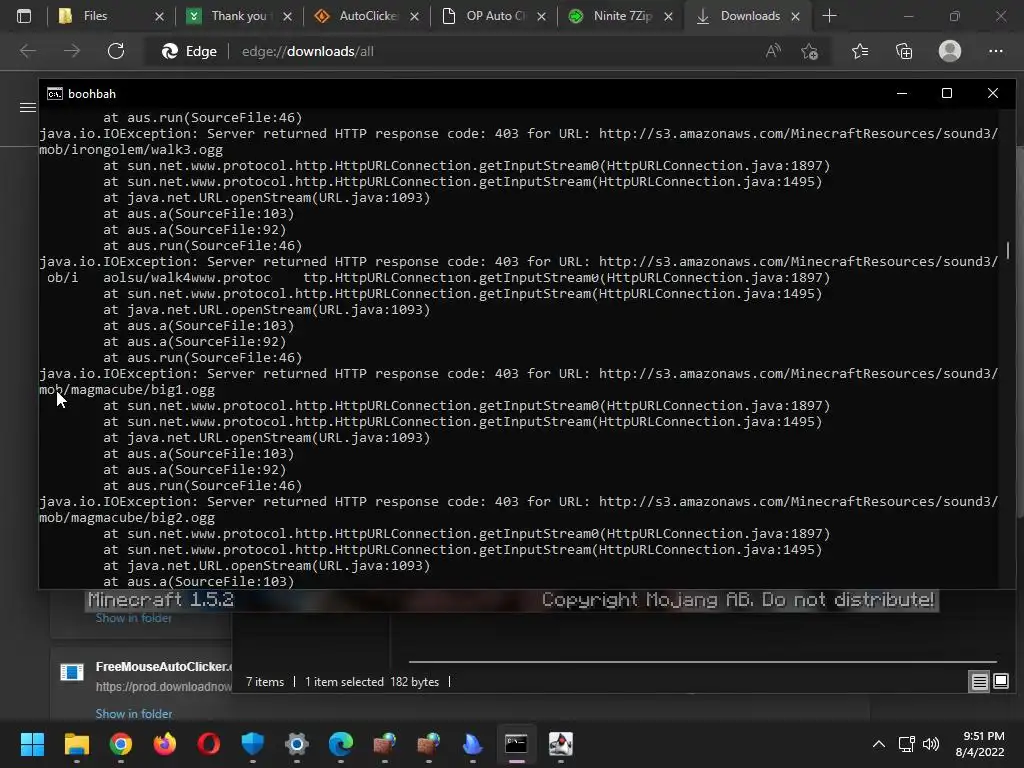Click 1 item selected 182 bytes status

pos(372,682)
